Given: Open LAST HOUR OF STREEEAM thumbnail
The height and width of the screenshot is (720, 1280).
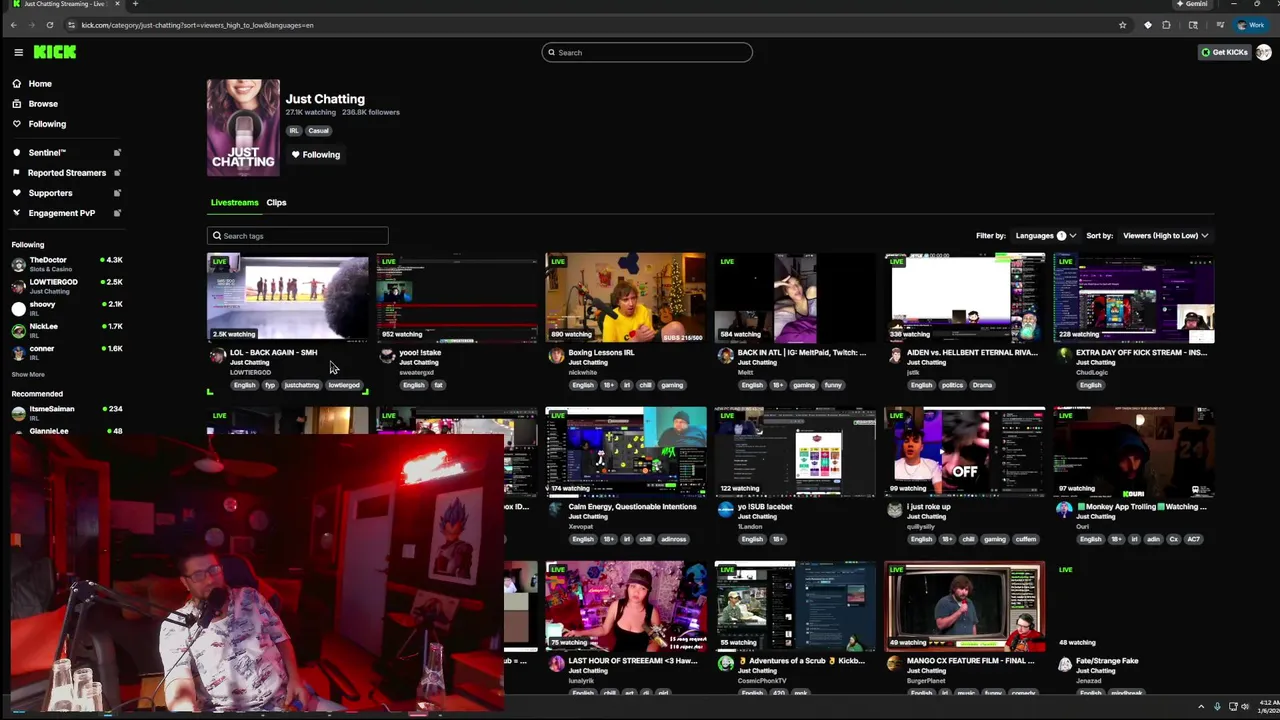Looking at the screenshot, I should coord(626,606).
